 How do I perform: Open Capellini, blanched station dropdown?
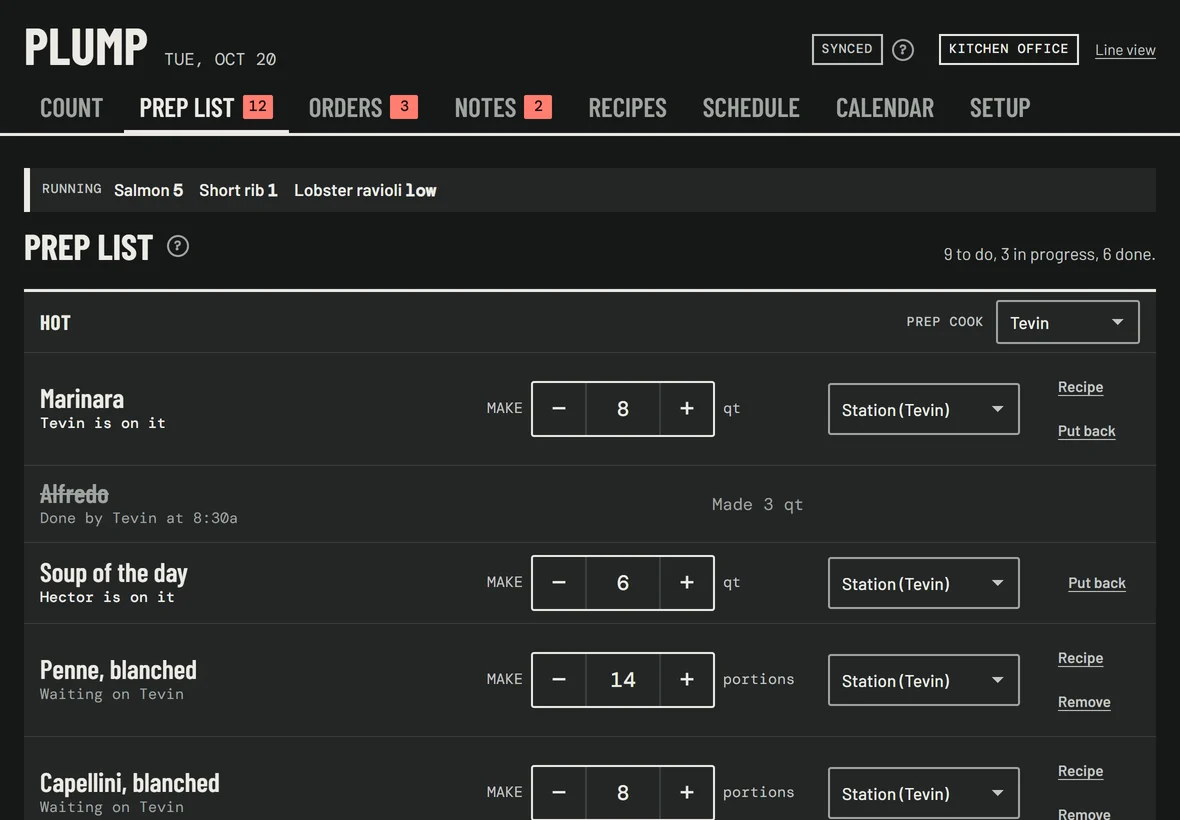(923, 793)
